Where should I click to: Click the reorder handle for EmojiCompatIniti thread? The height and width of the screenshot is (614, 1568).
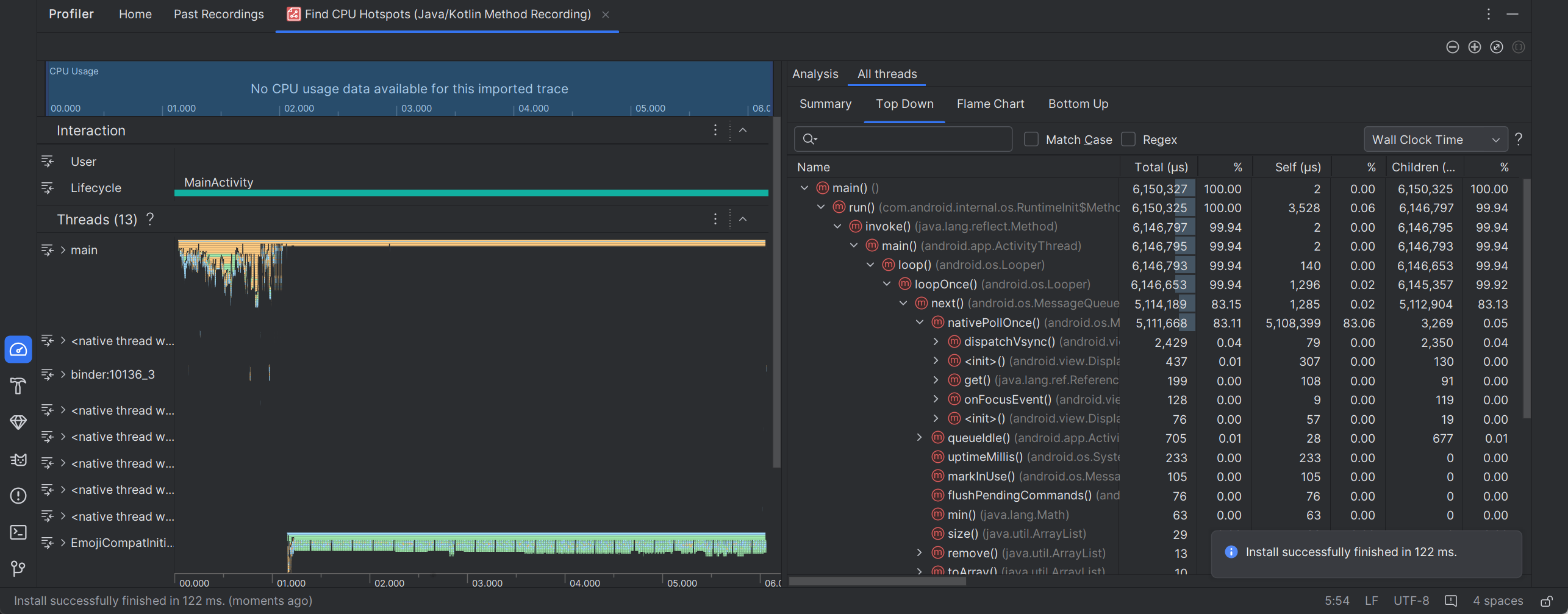click(x=48, y=543)
